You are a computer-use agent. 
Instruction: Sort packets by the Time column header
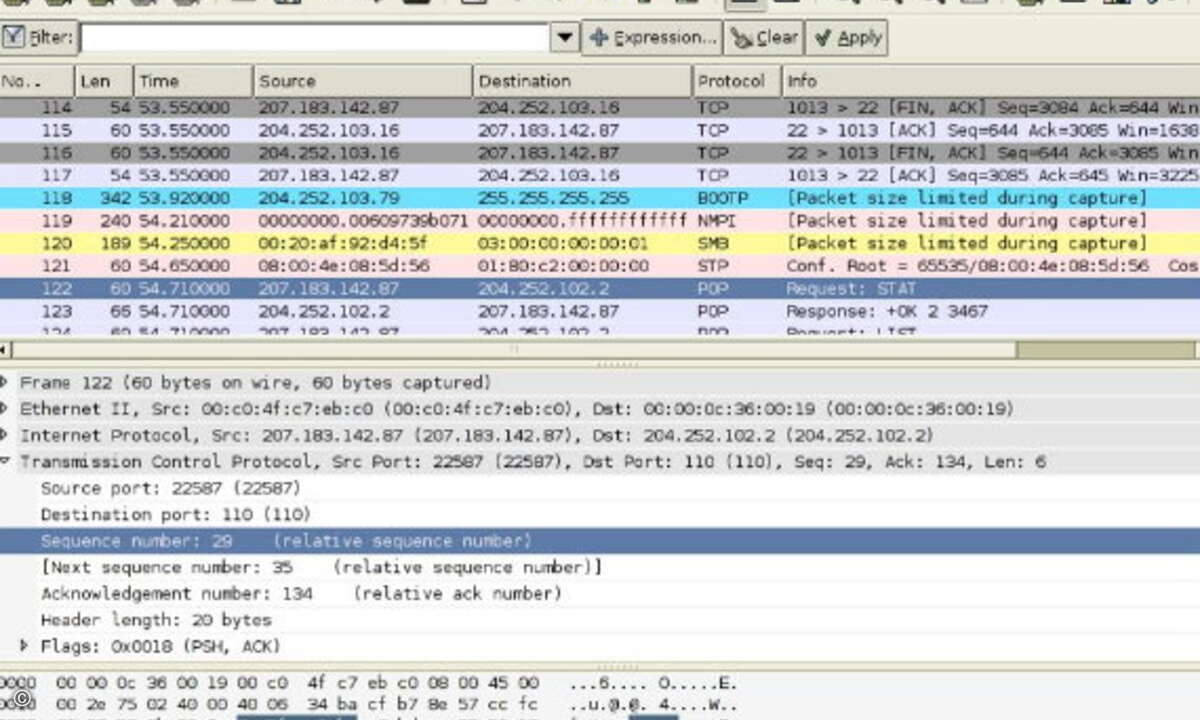pyautogui.click(x=194, y=81)
